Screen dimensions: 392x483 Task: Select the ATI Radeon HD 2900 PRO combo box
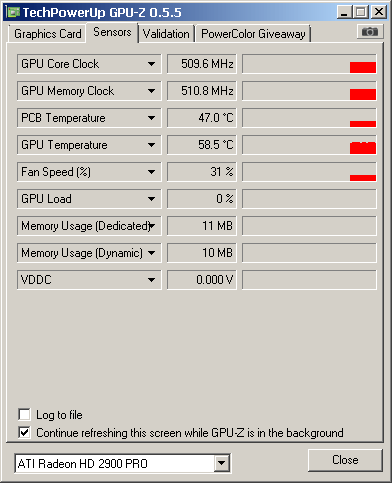click(122, 463)
